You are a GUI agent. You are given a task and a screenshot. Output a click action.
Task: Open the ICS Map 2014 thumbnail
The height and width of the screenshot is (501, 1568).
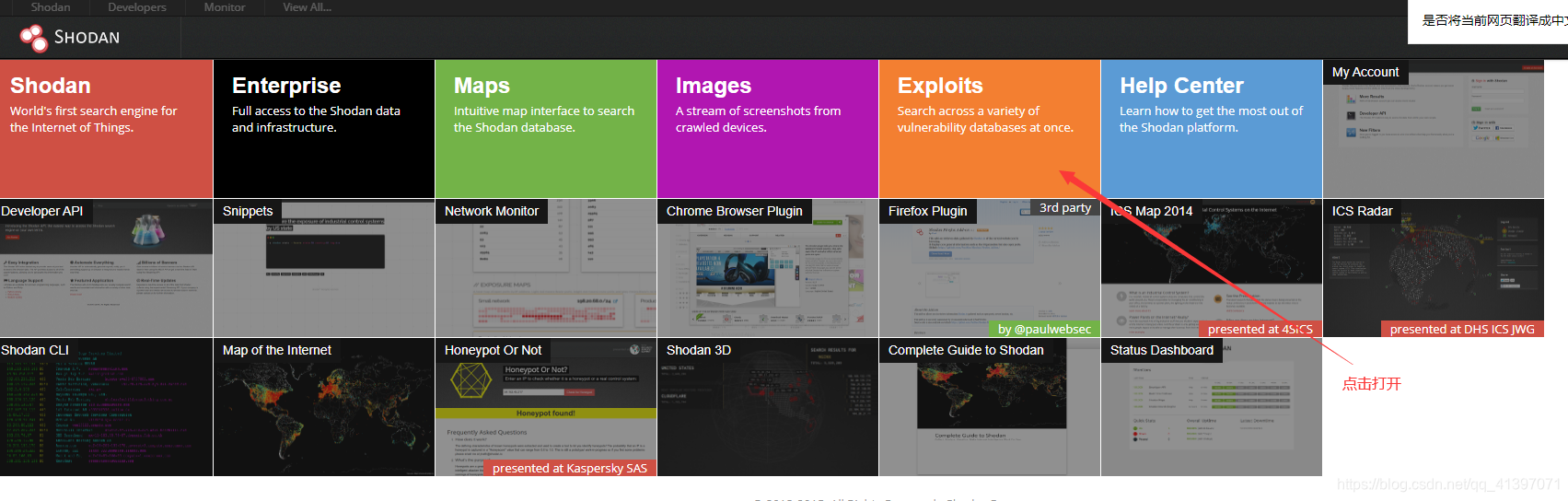pyautogui.click(x=1212, y=268)
